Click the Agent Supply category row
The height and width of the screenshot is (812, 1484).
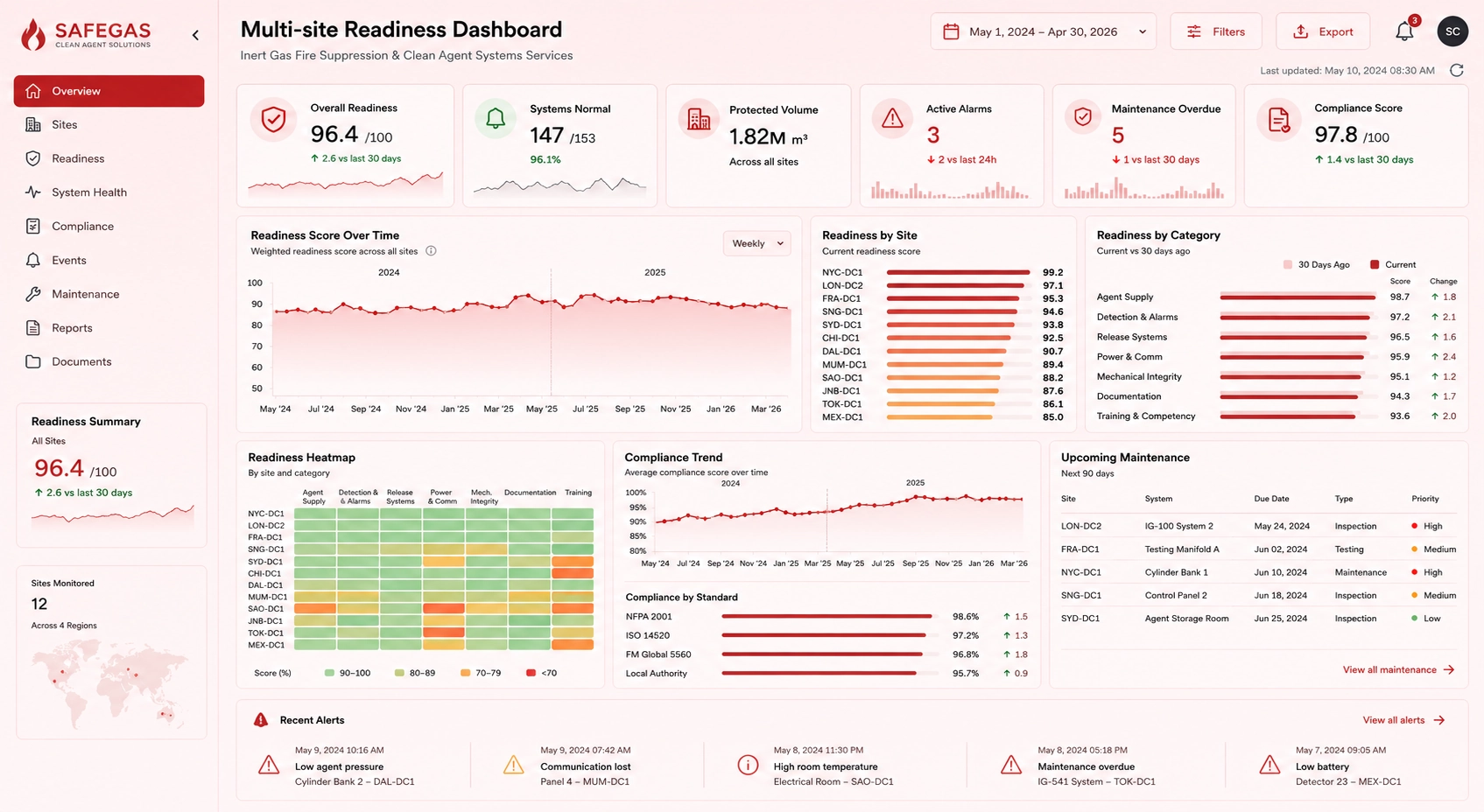pos(1277,297)
